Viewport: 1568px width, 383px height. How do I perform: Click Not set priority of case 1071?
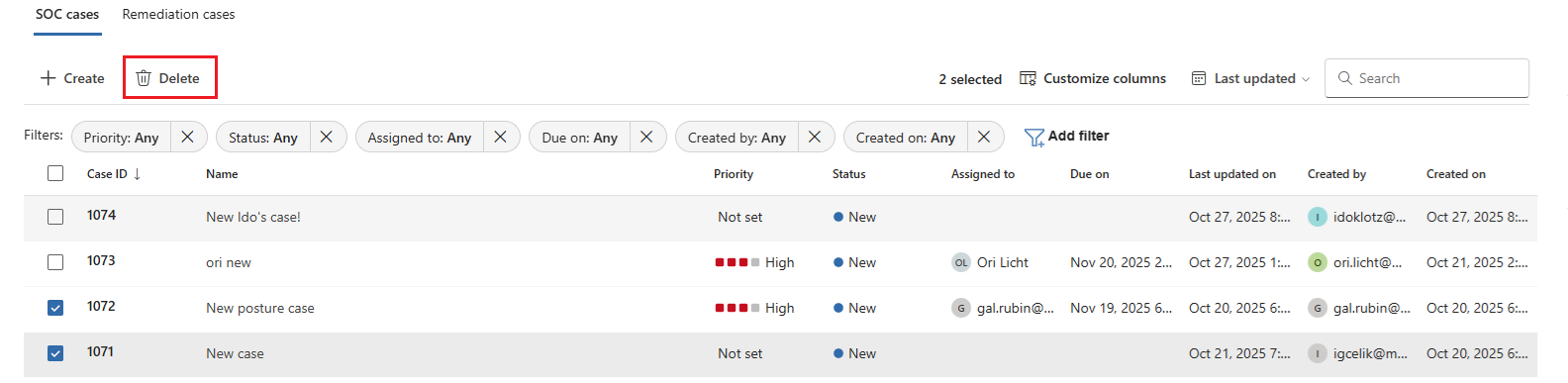(x=739, y=353)
